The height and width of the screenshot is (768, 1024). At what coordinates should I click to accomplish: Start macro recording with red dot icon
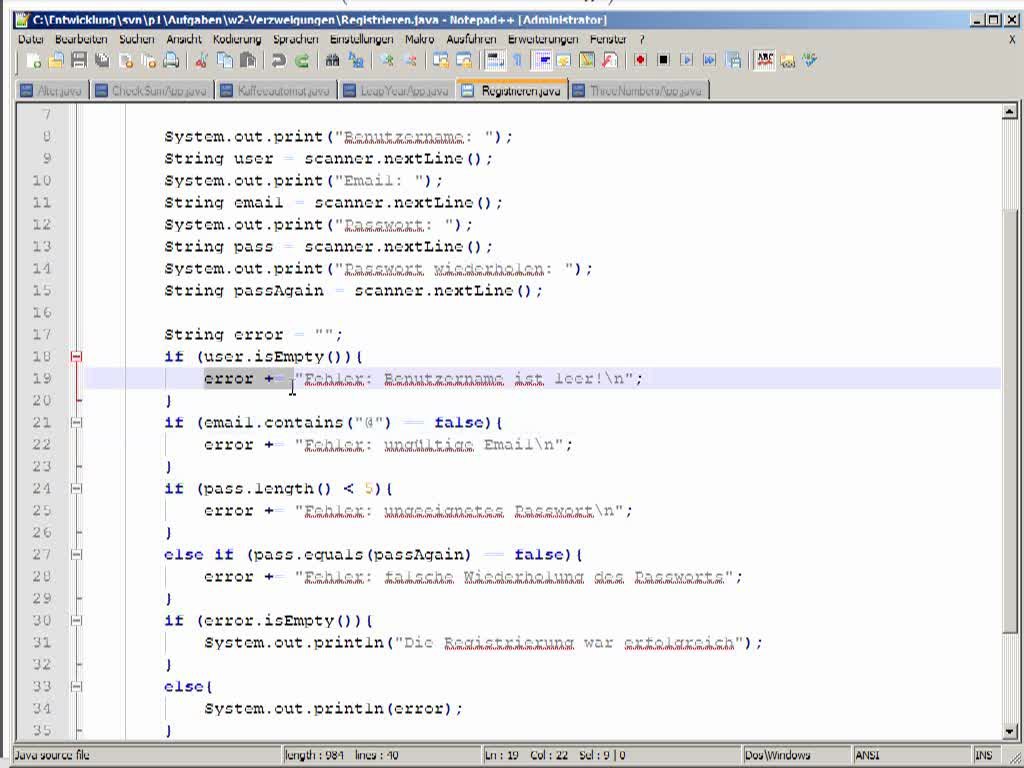tap(640, 60)
